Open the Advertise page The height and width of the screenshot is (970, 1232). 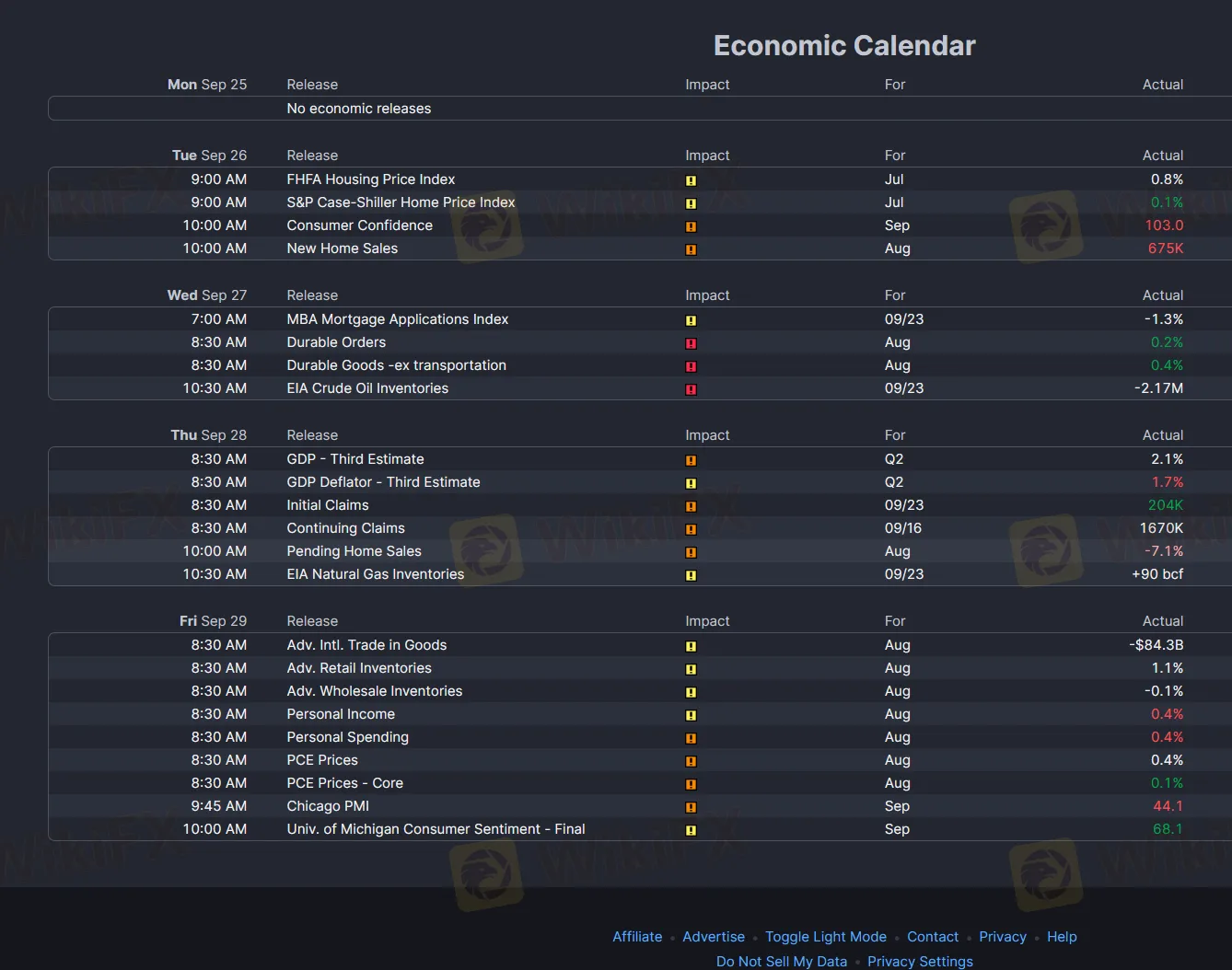click(714, 936)
